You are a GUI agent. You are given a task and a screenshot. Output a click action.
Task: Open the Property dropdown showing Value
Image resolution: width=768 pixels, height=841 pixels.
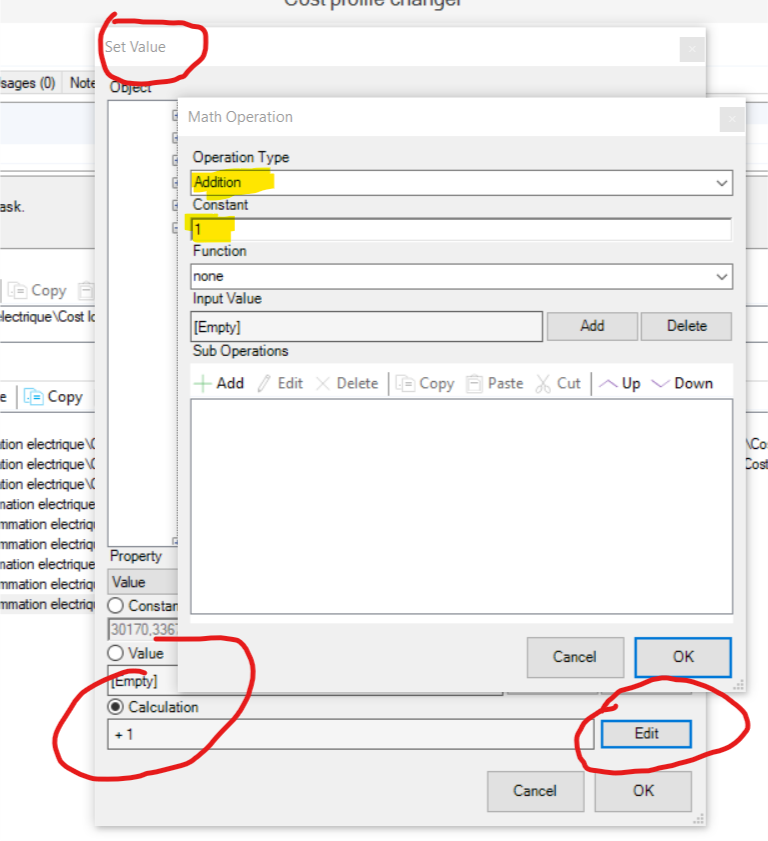click(141, 582)
